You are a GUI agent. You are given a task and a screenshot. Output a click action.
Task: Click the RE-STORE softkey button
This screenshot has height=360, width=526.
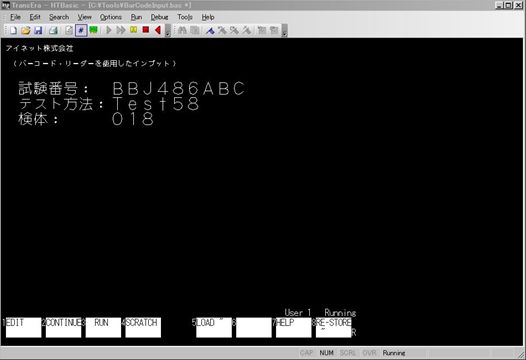point(333,327)
